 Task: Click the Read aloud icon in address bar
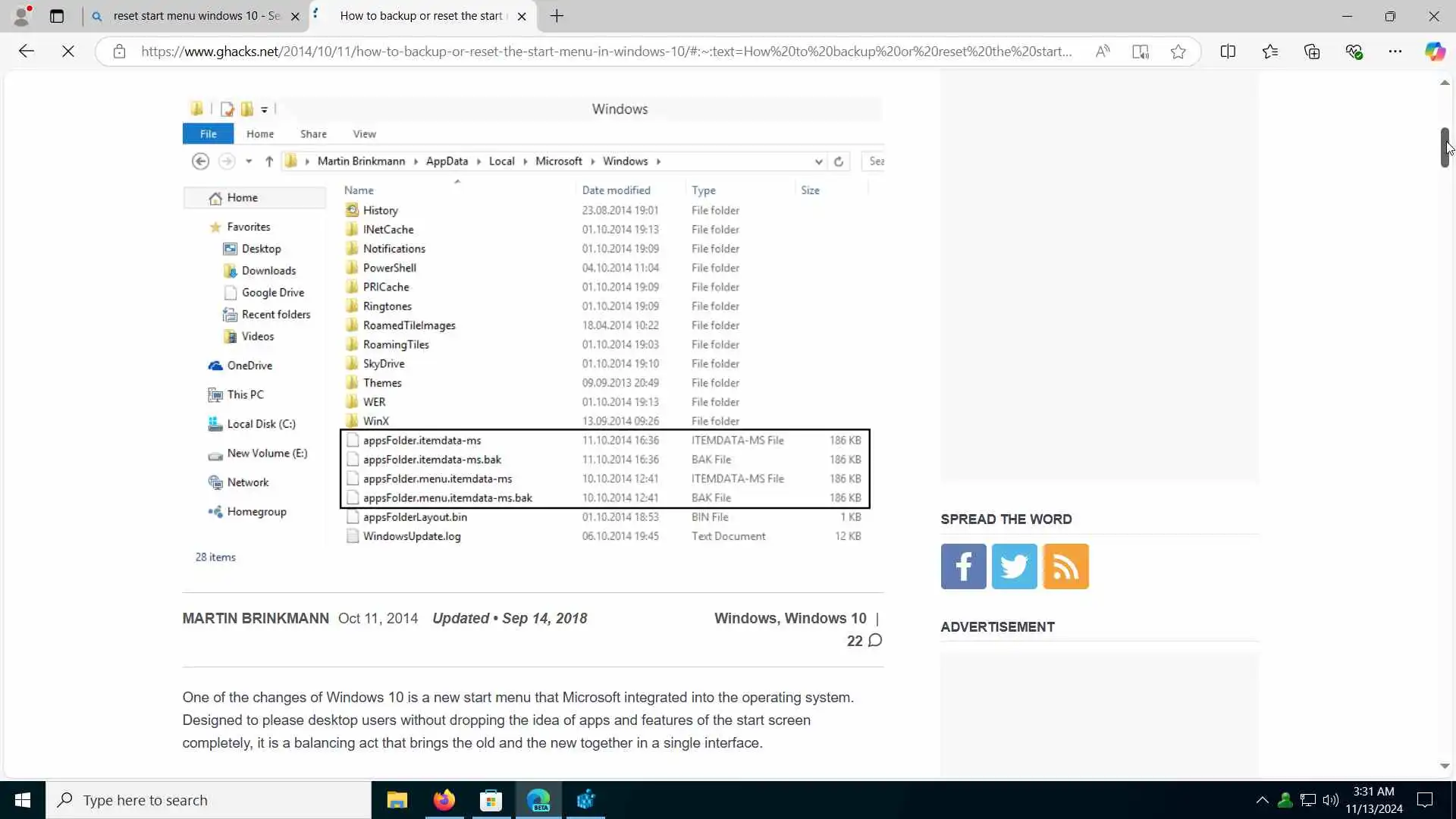1103,52
